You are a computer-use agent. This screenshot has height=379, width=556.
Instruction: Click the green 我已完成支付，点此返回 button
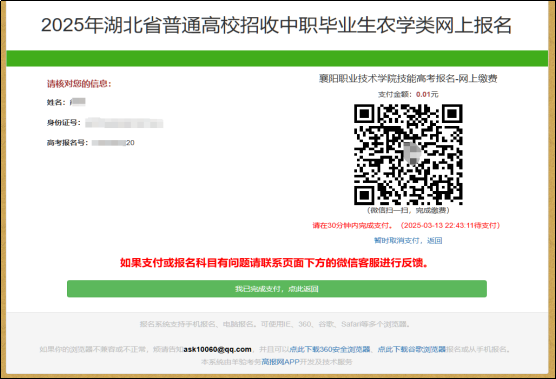tap(277, 289)
